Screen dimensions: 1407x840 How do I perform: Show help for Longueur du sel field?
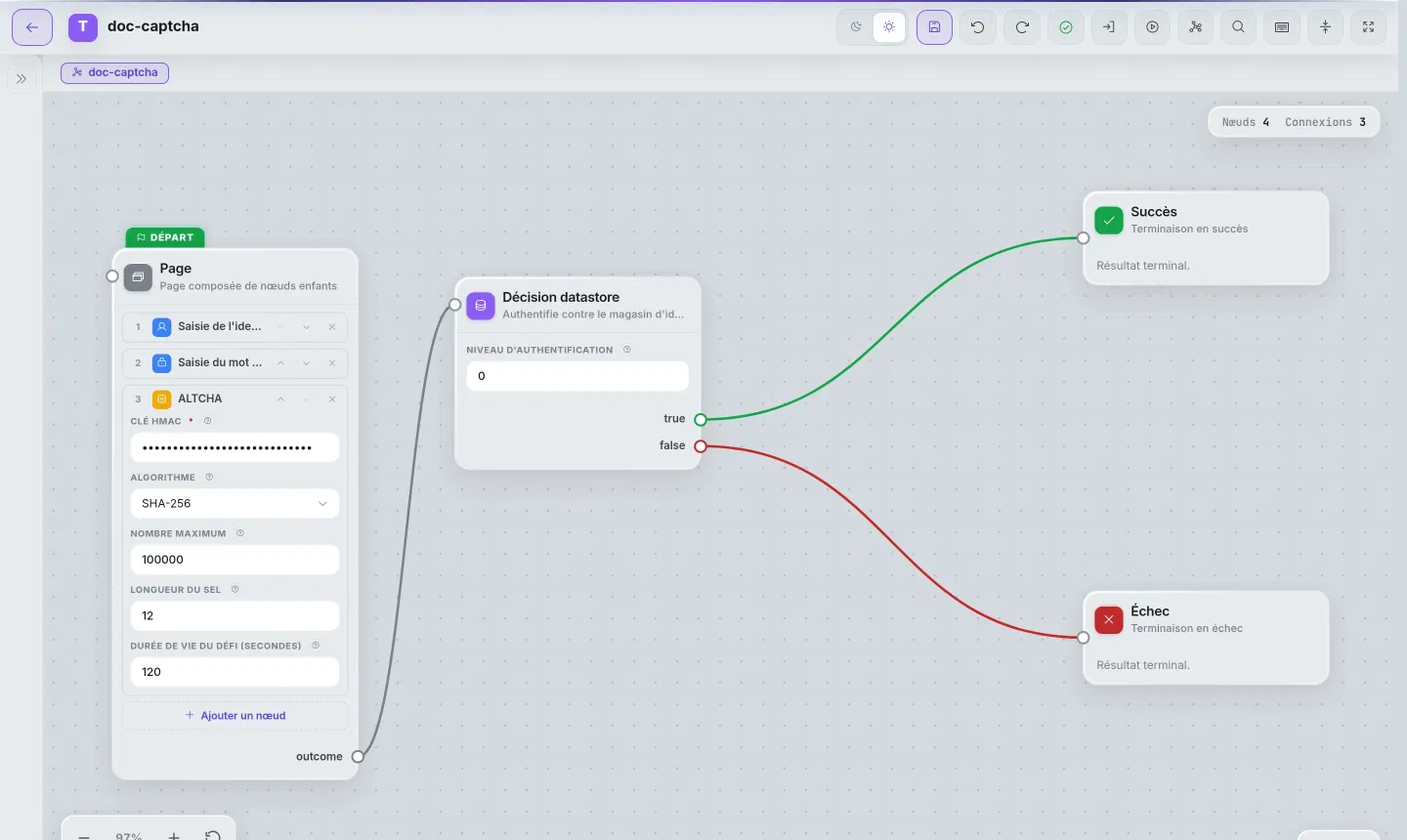pyautogui.click(x=235, y=590)
